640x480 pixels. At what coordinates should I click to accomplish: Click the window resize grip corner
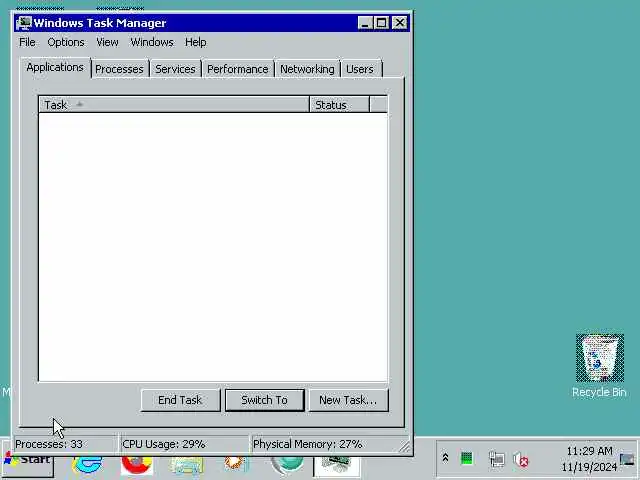[404, 446]
